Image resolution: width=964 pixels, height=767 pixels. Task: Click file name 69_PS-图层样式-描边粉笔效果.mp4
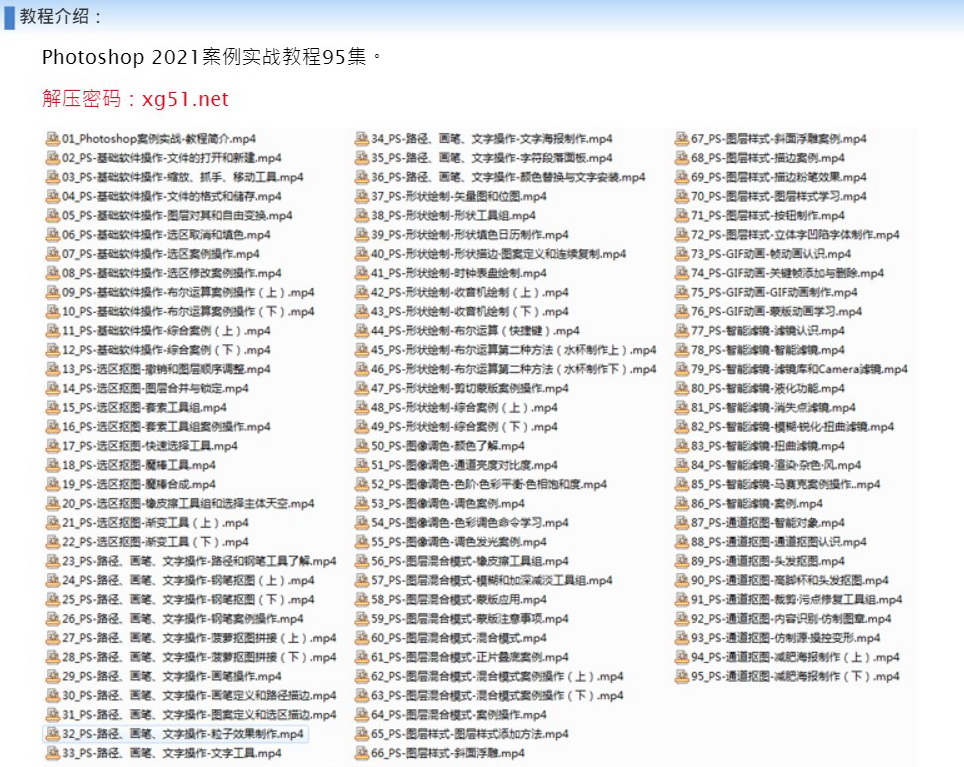click(779, 177)
